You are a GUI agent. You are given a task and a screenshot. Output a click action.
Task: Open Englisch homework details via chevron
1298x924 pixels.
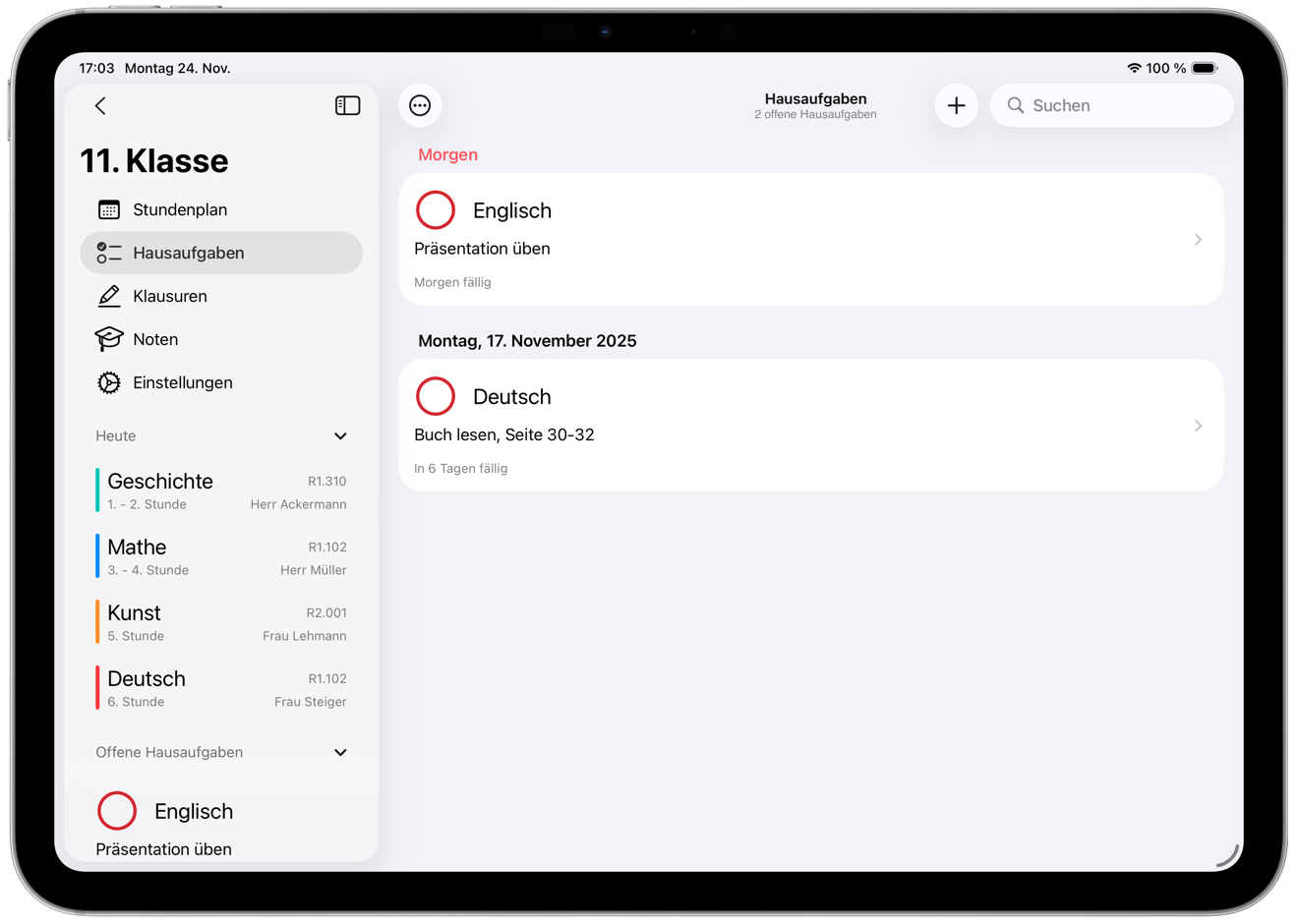coord(1198,240)
